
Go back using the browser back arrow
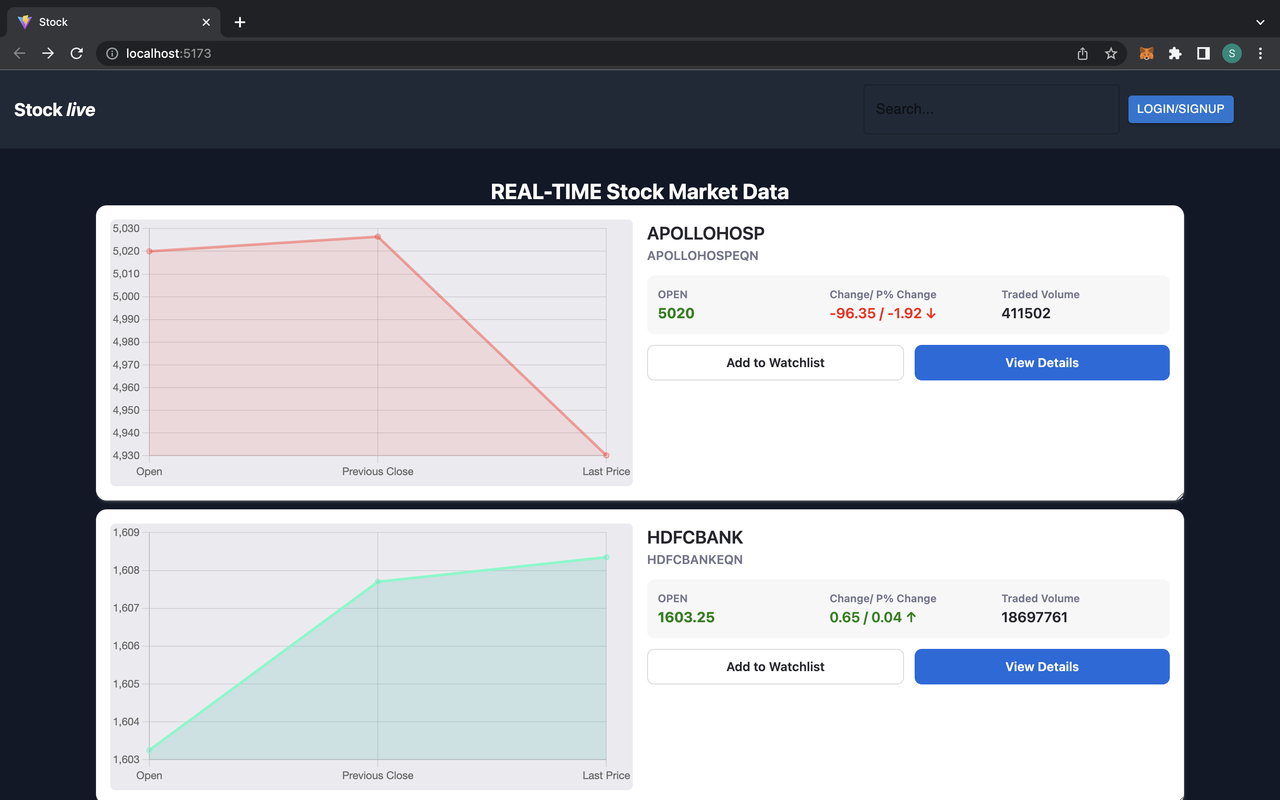pos(19,53)
